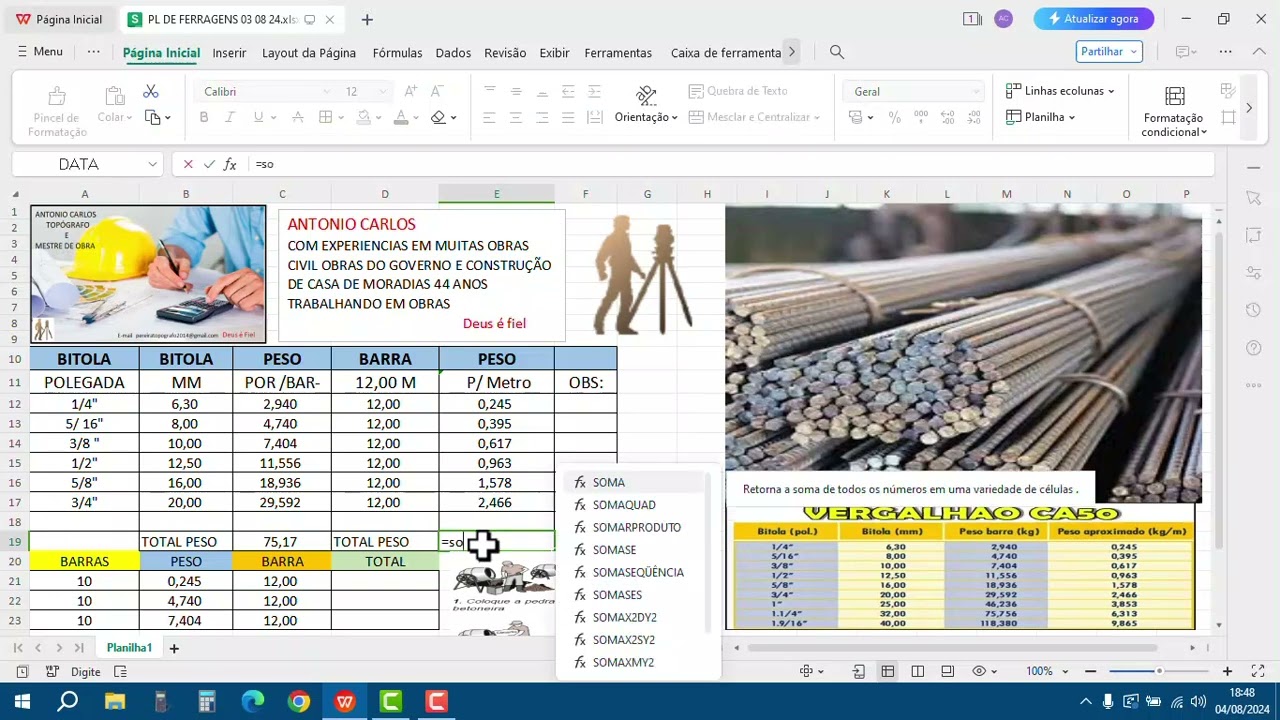Screen dimensions: 1280x720
Task: Switch to the Fórmulas ribbon tab
Action: [397, 53]
